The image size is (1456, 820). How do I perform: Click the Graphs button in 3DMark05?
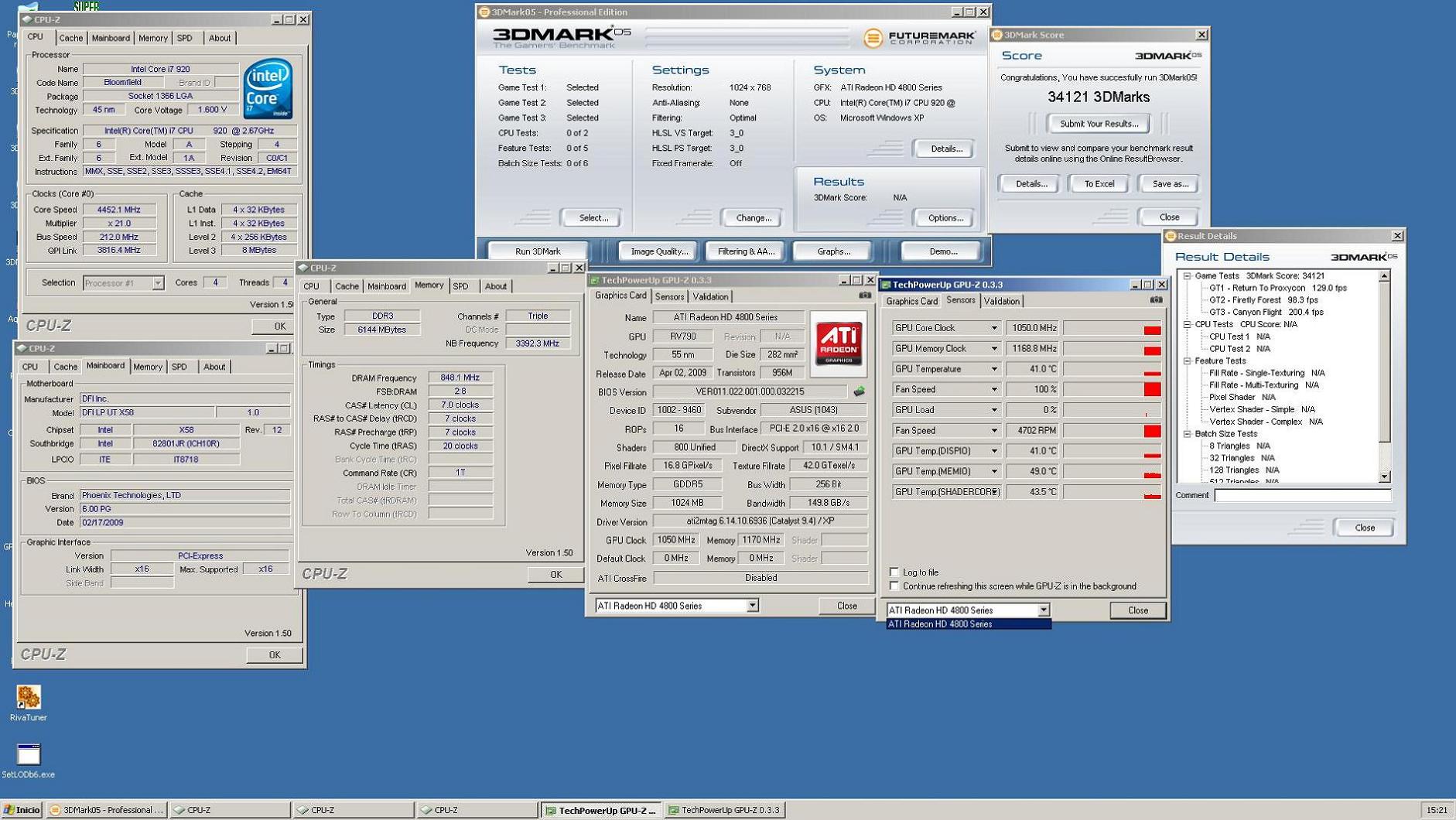(x=833, y=251)
